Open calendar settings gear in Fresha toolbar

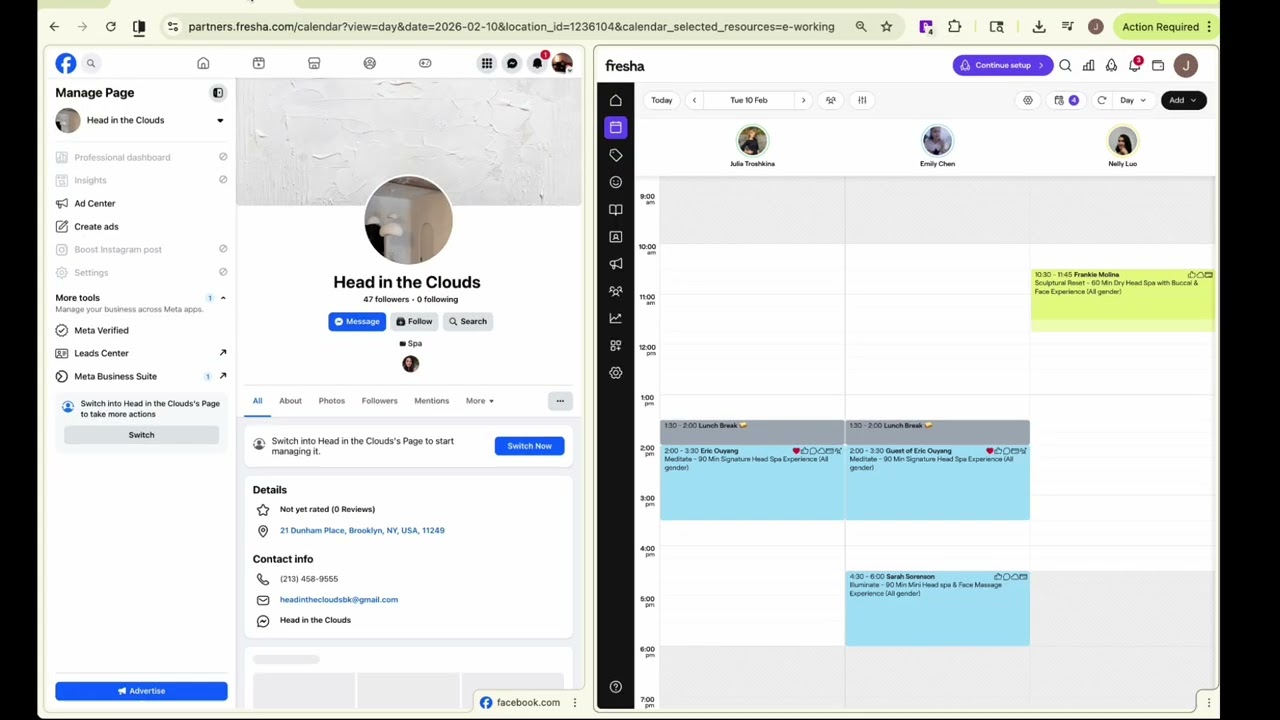tap(1028, 100)
